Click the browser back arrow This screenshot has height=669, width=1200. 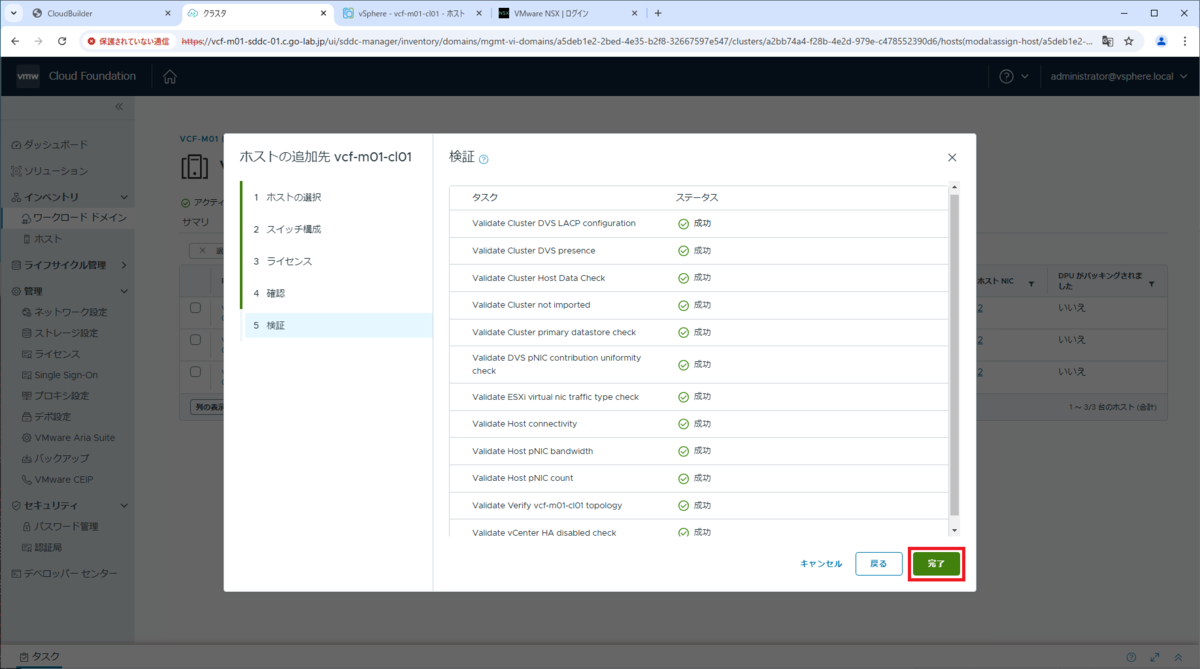pyautogui.click(x=16, y=41)
